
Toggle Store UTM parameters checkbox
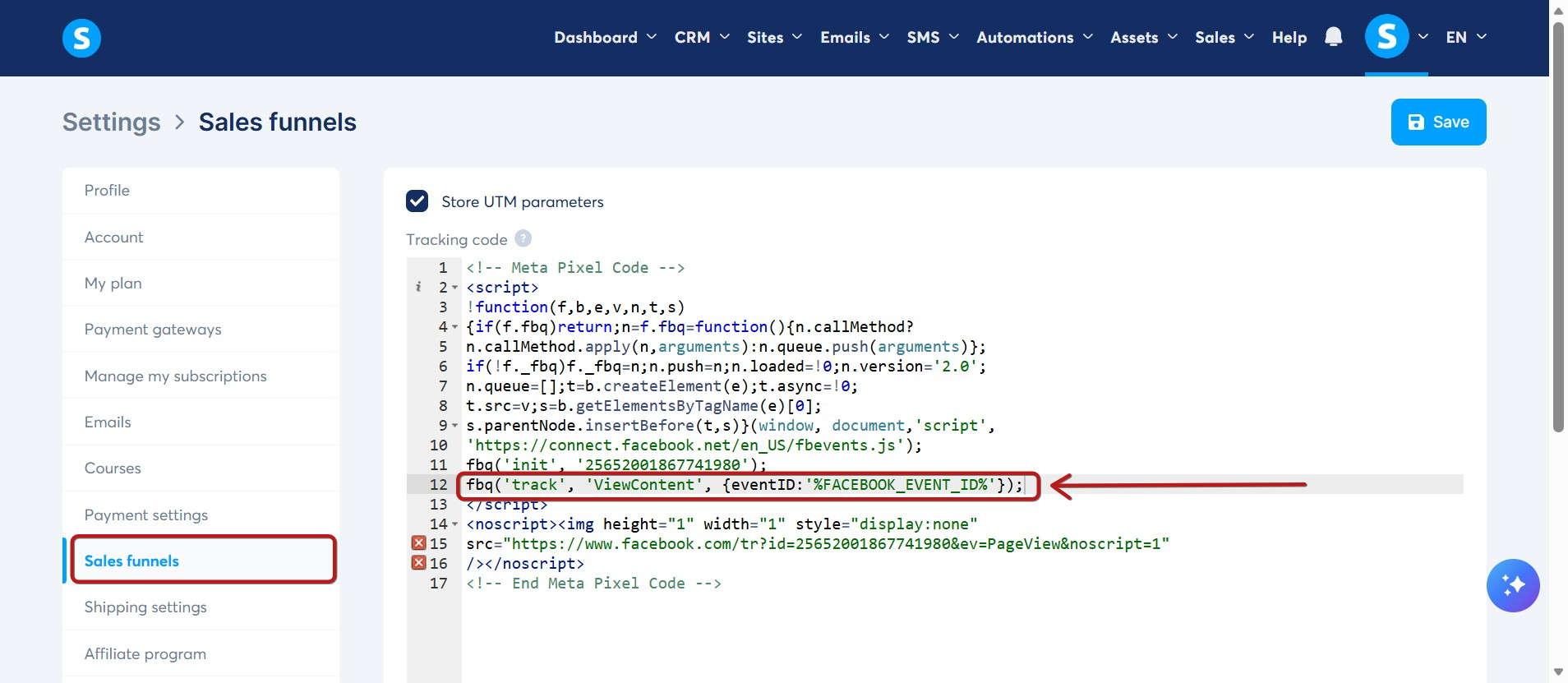tap(417, 201)
